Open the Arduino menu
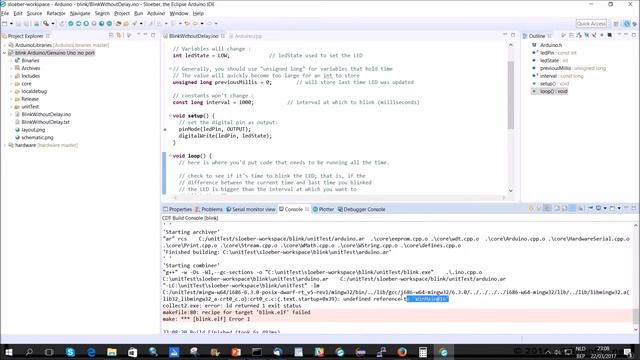Viewport: 640px width, 360px height. pyautogui.click(x=156, y=13)
